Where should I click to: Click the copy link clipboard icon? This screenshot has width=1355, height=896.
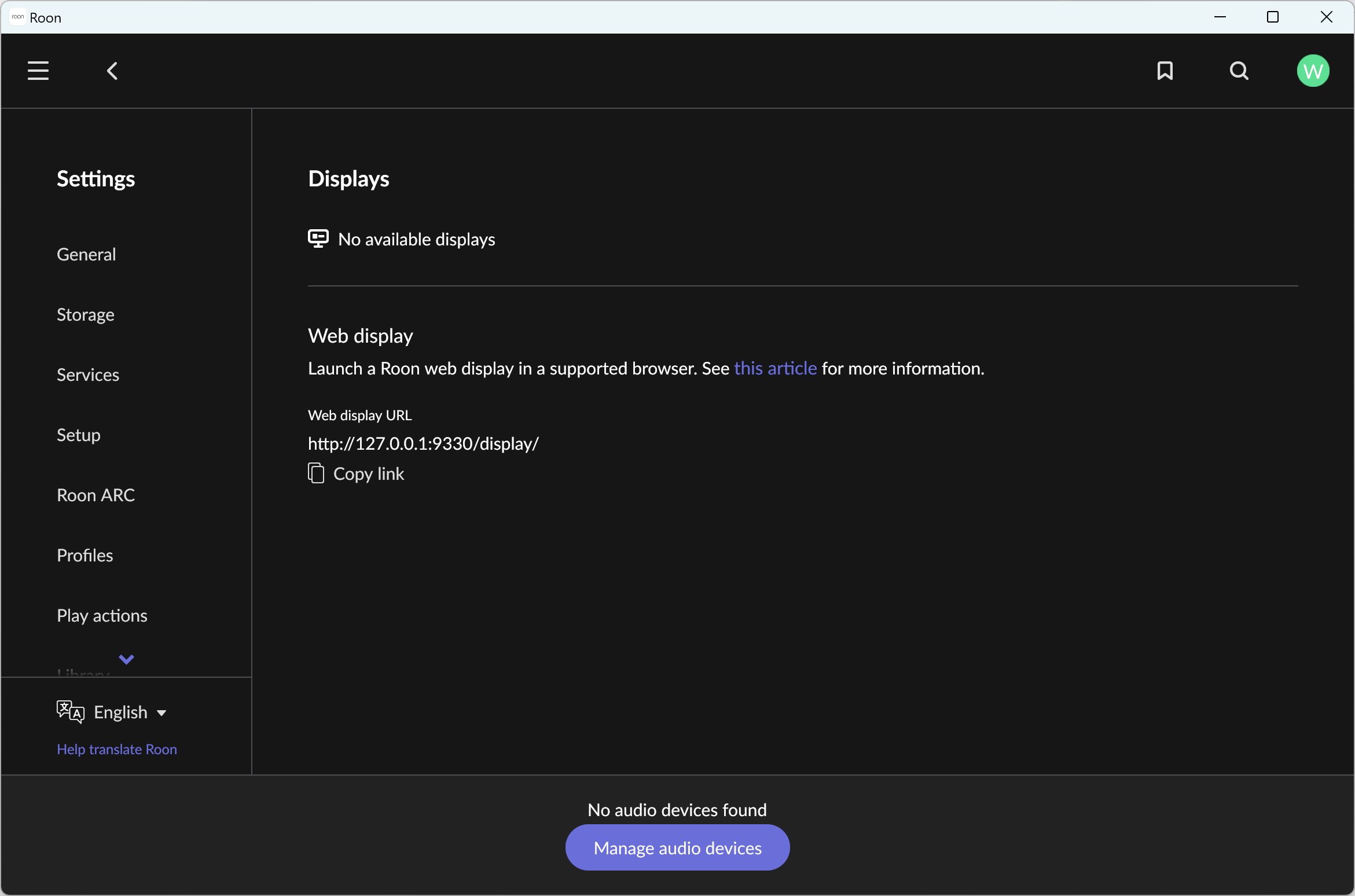[315, 473]
